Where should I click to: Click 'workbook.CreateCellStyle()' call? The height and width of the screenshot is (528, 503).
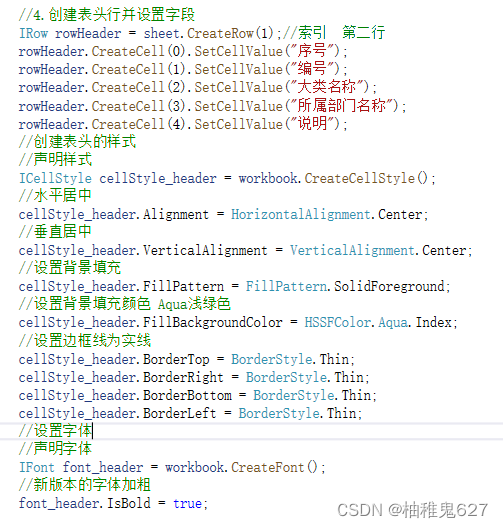[x=337, y=178]
